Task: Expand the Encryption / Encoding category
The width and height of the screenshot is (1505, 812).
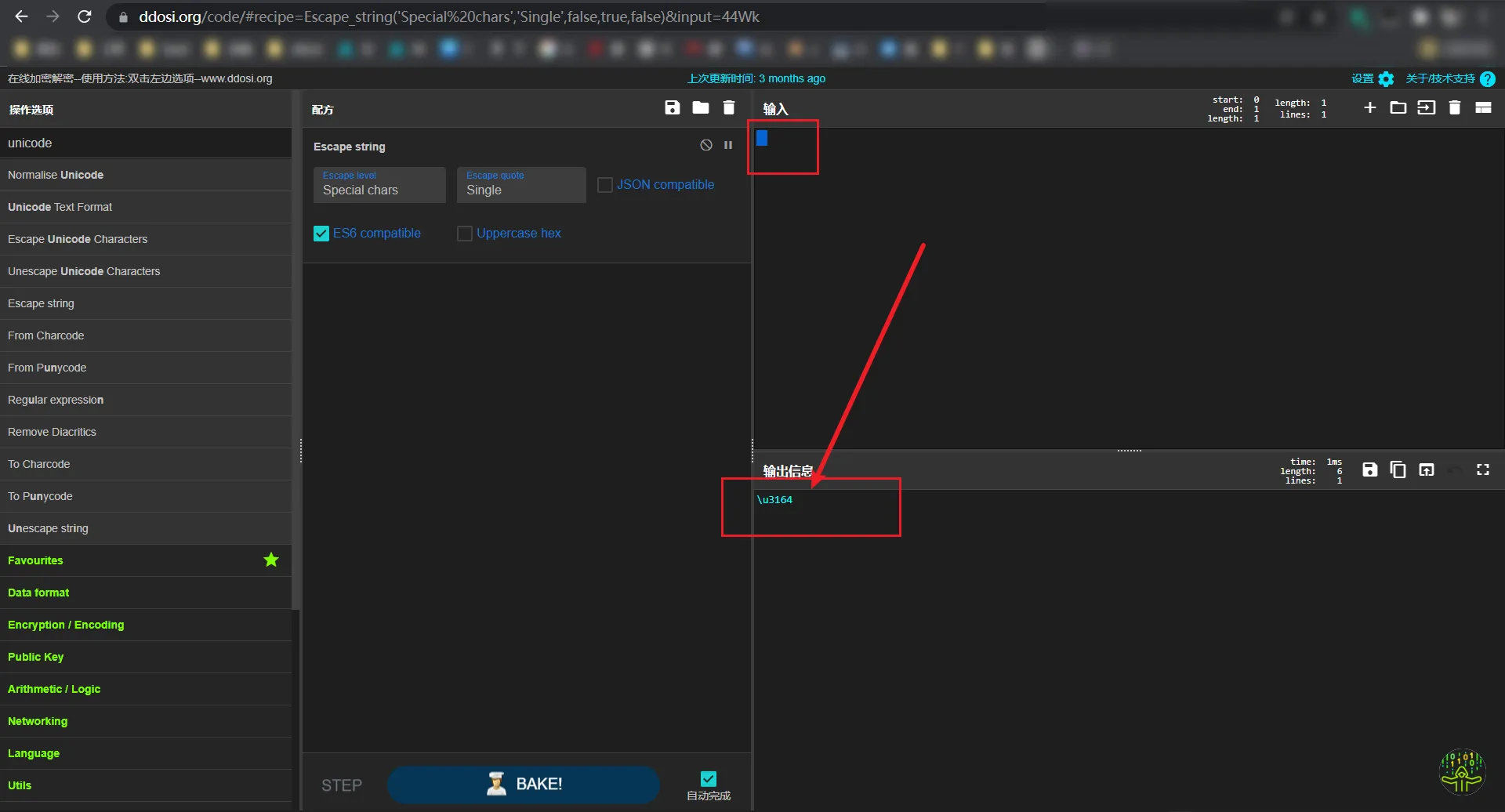Action: (x=66, y=625)
